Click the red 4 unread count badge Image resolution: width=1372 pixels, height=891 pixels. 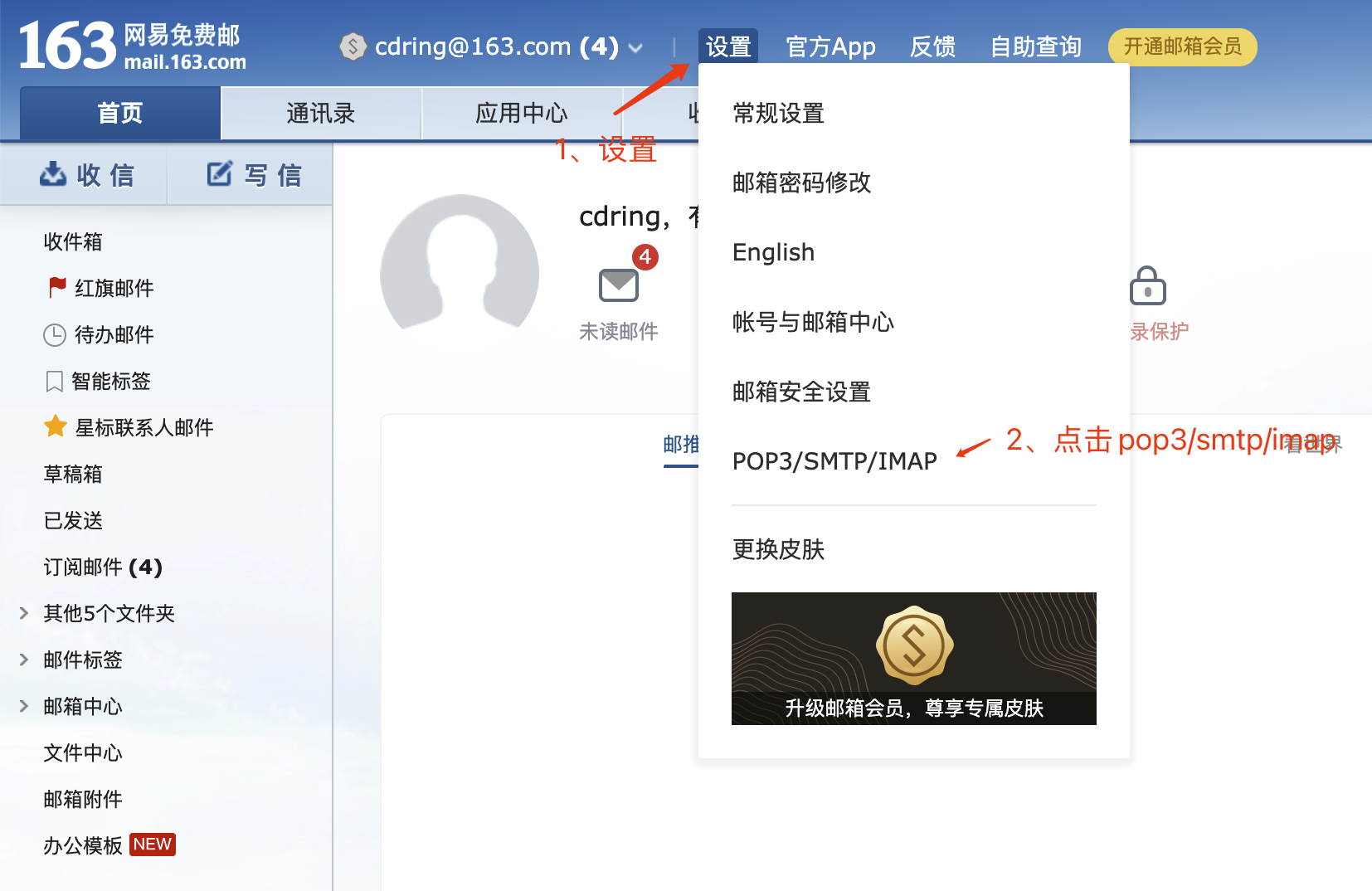[645, 257]
